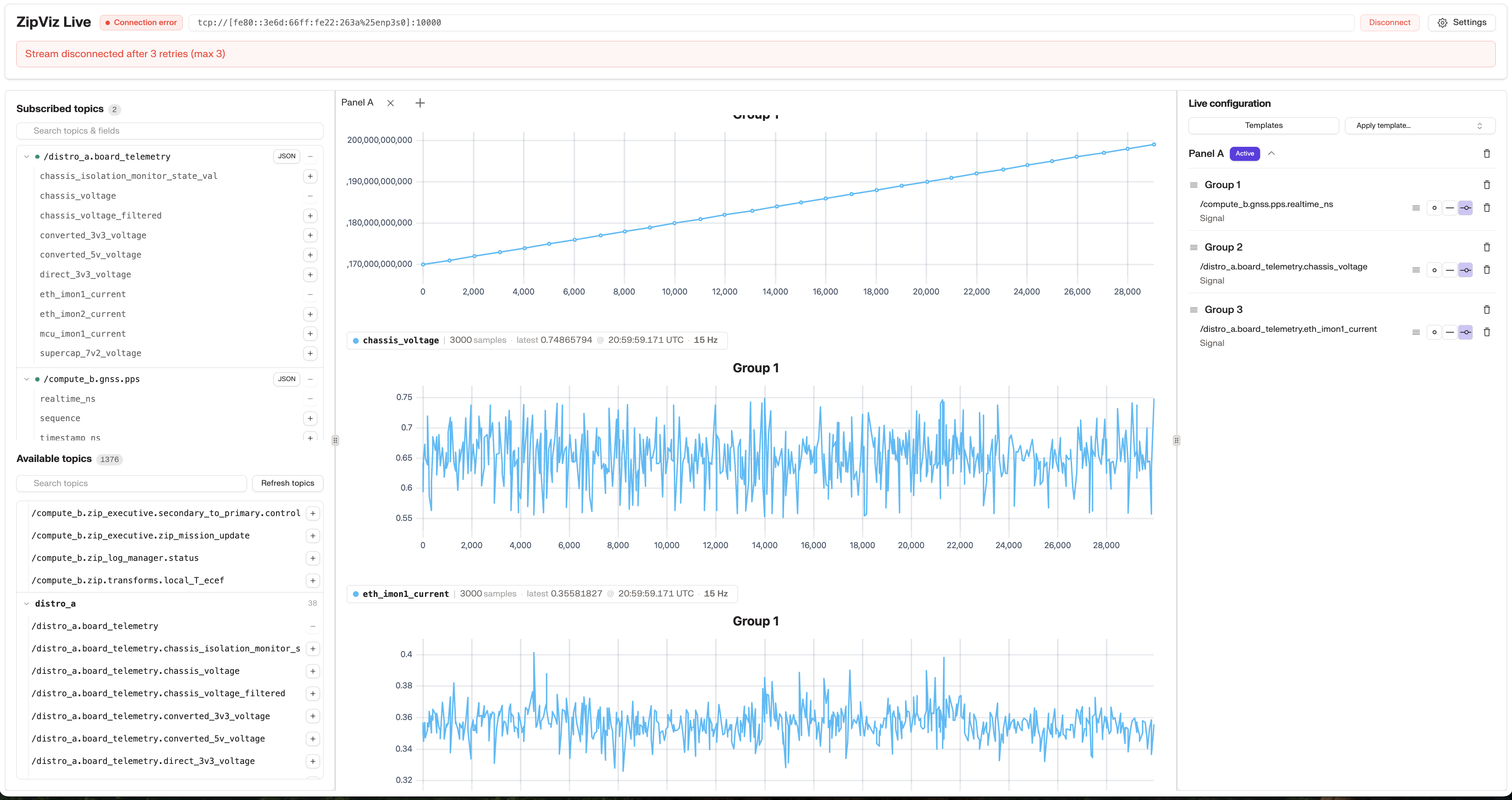Delete Panel A in Live configuration
The width and height of the screenshot is (1512, 800).
1486,154
